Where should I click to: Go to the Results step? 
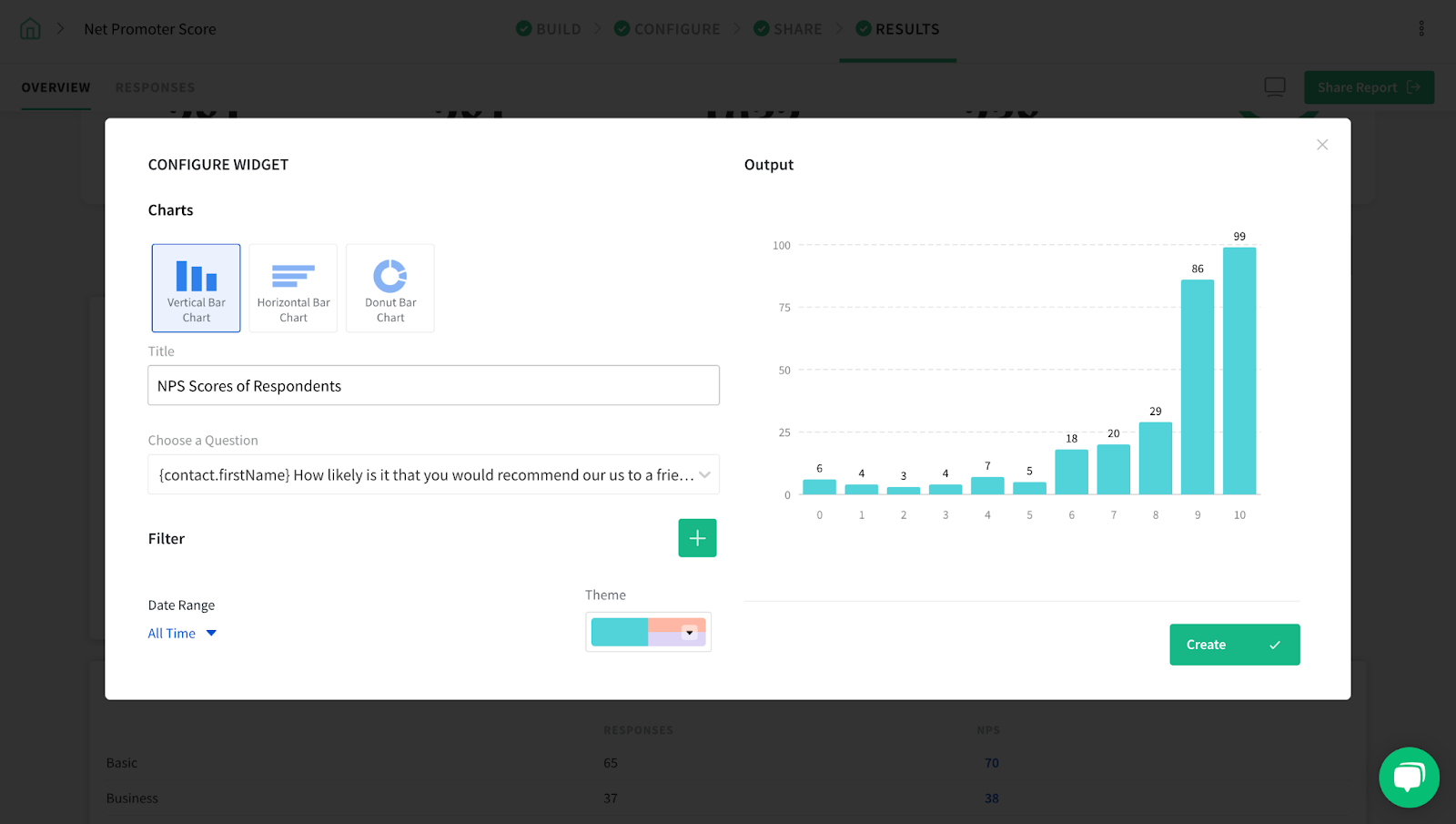[x=898, y=29]
